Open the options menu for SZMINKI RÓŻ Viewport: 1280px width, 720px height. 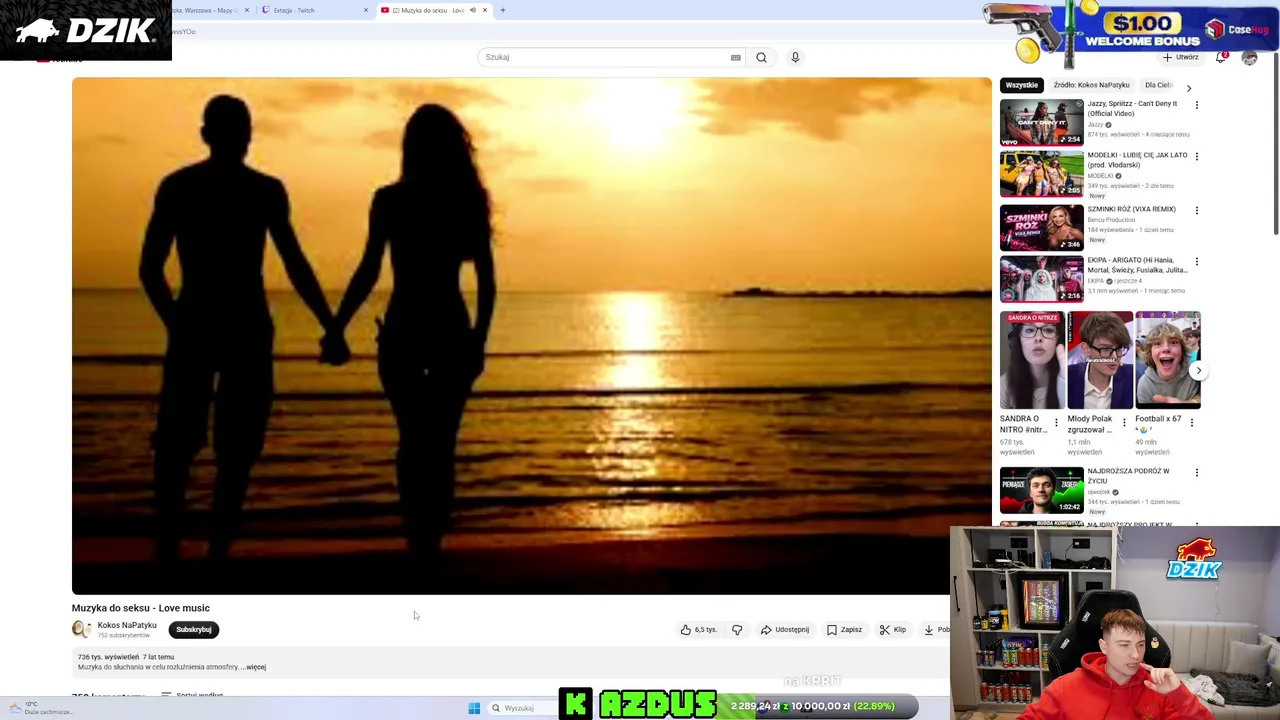click(1196, 210)
